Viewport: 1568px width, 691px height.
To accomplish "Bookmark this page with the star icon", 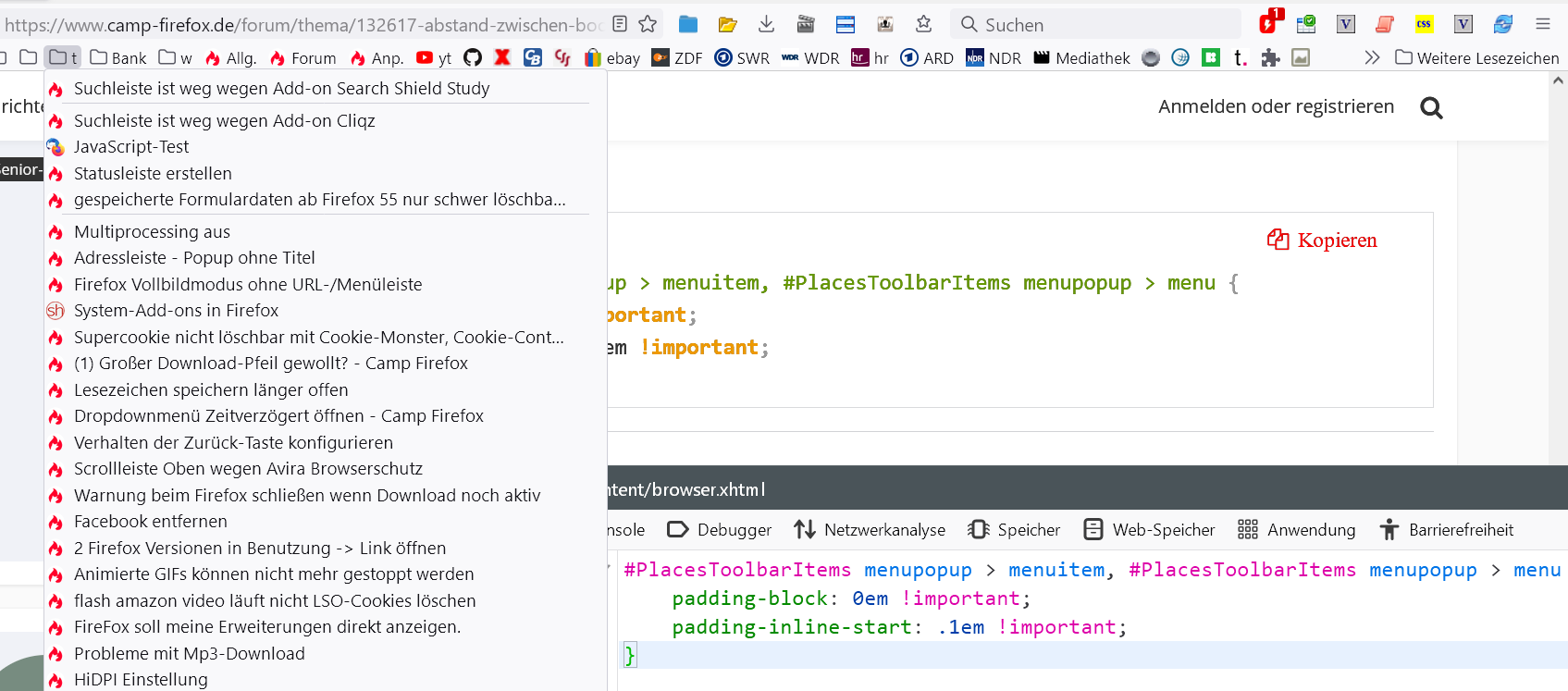I will 648,24.
